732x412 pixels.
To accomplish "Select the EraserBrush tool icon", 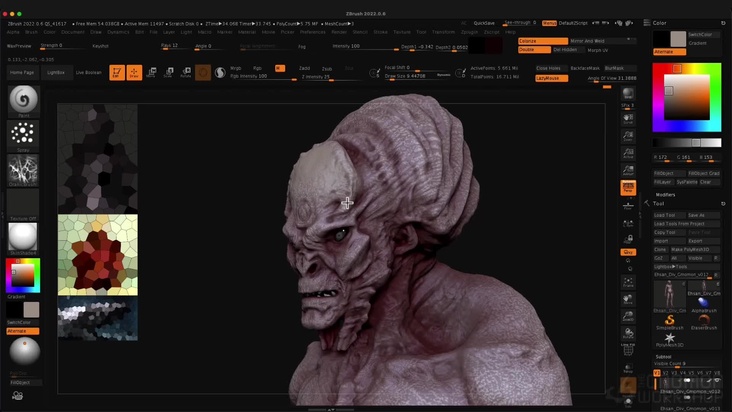I will point(704,321).
